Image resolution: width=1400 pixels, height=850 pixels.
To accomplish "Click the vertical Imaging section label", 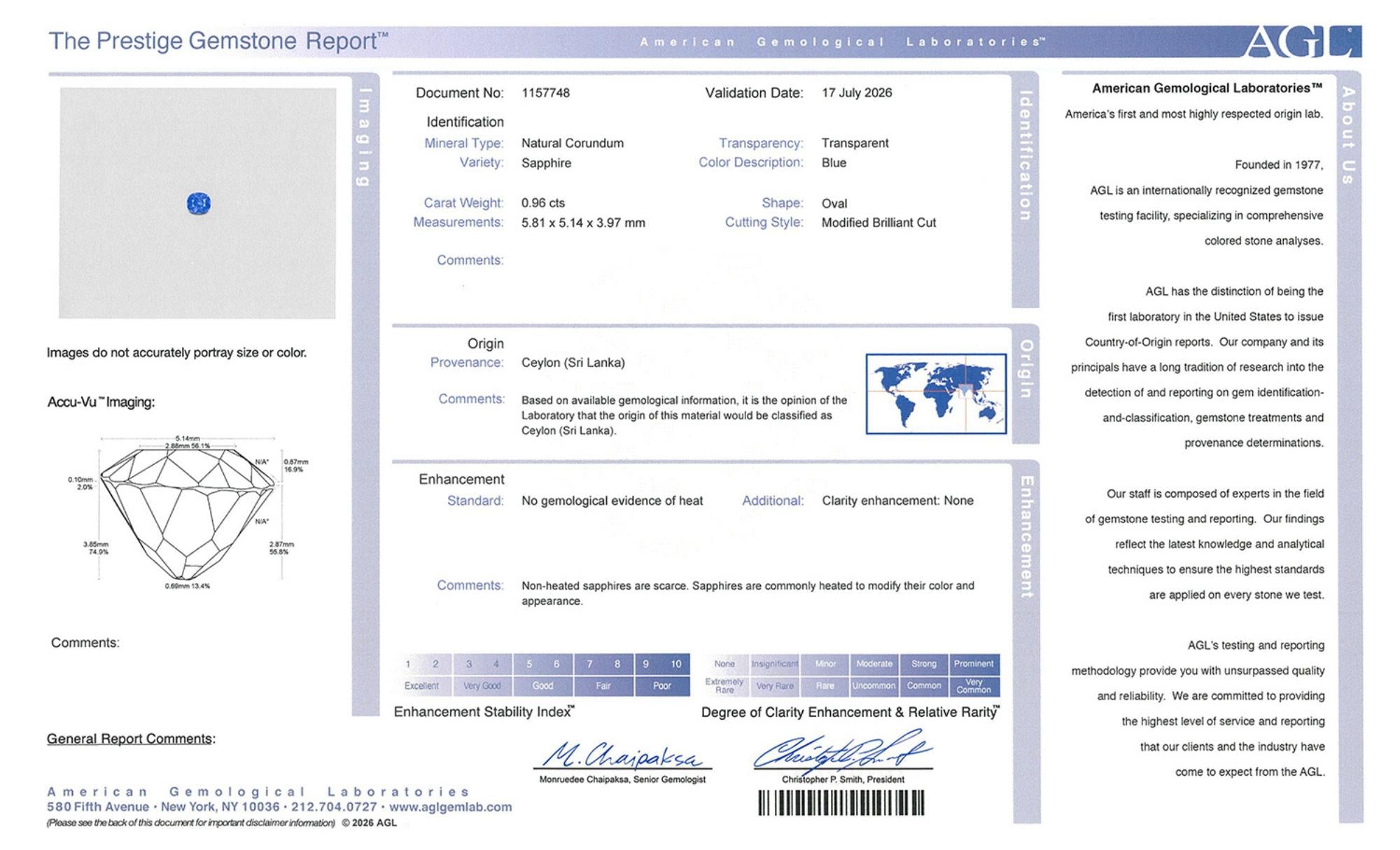I will point(363,137).
